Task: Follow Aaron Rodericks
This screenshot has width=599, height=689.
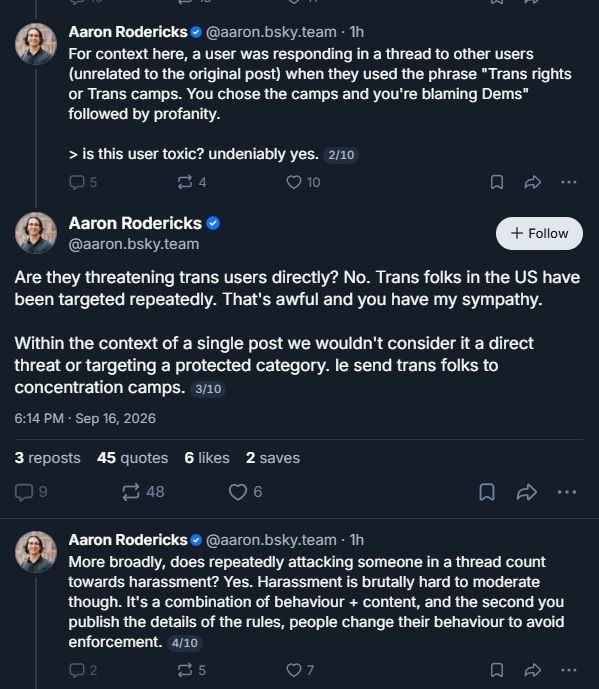Action: 539,233
